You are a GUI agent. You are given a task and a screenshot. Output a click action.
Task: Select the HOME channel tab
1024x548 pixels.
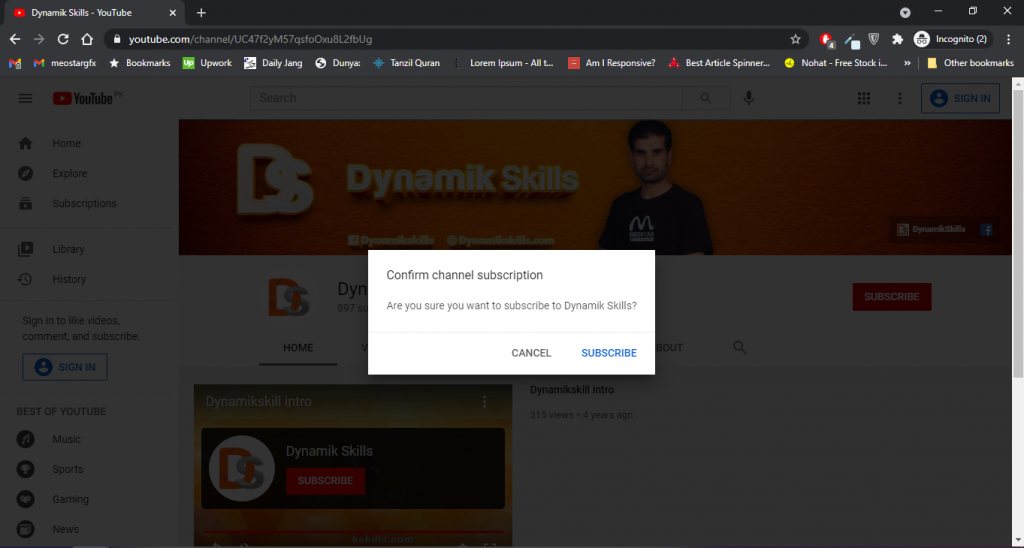[298, 347]
